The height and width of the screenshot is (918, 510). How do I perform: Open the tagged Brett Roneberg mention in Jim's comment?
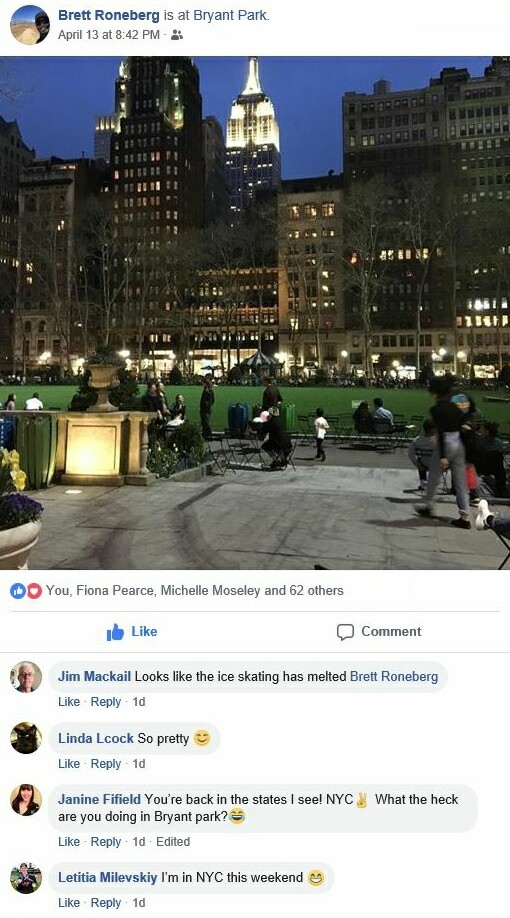pos(393,677)
